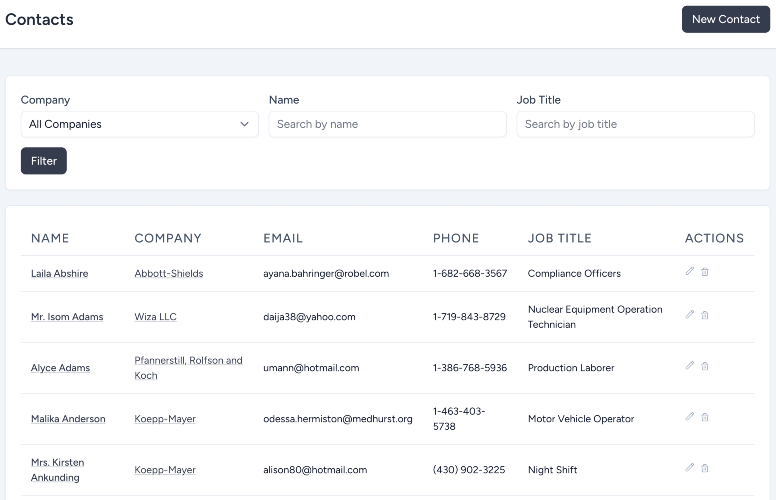The image size is (776, 500).
Task: Click phone number 1-463-403-5738
Action: [x=459, y=419]
